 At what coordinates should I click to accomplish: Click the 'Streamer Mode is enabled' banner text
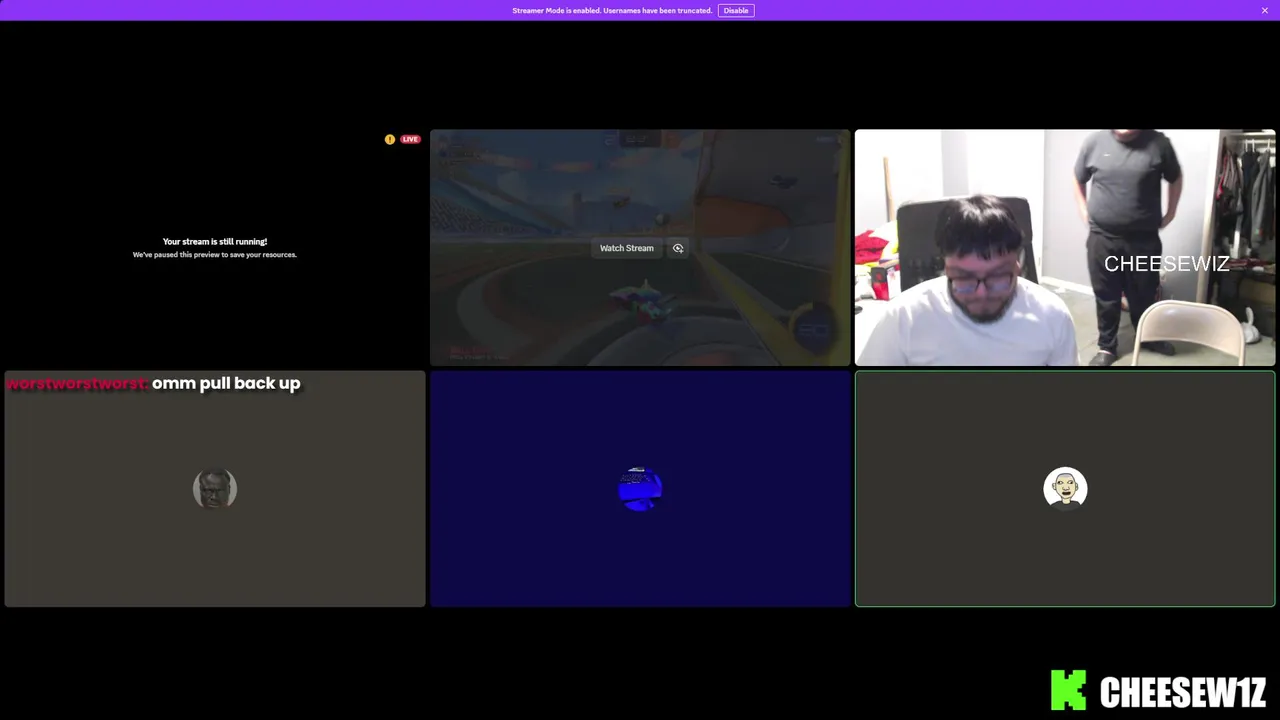(x=612, y=10)
